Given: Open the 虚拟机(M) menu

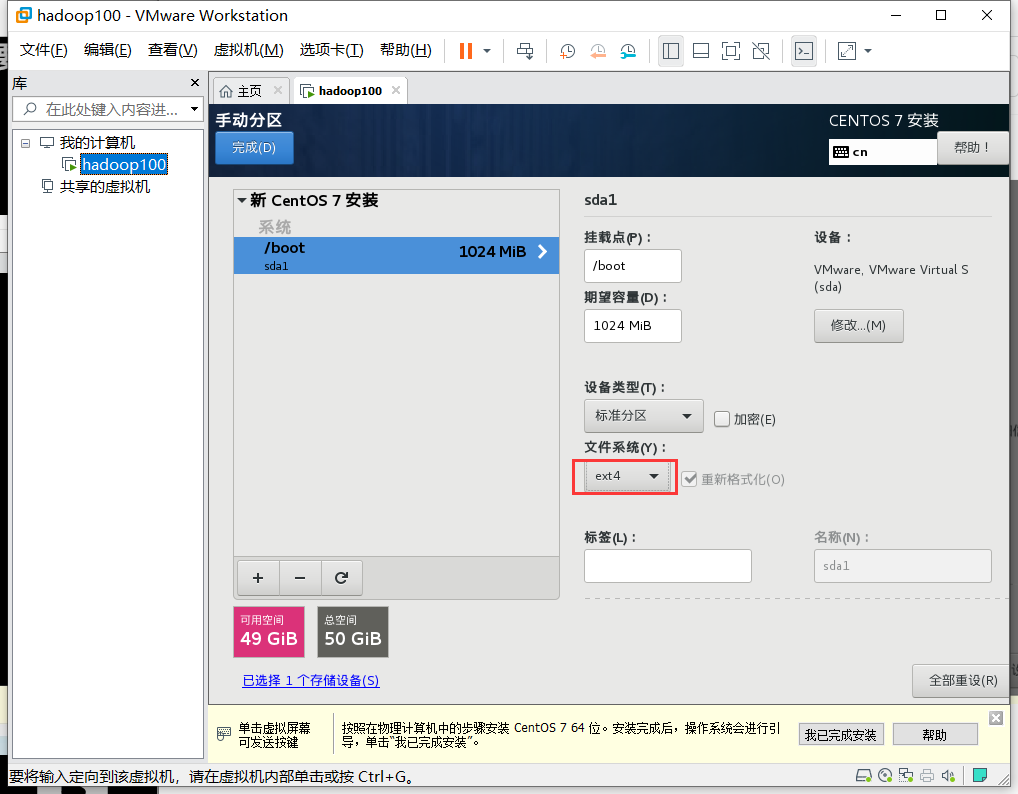Looking at the screenshot, I should [249, 50].
